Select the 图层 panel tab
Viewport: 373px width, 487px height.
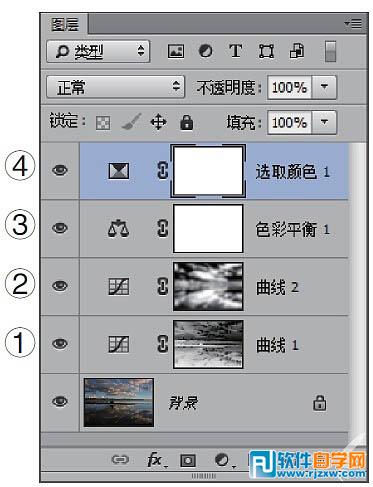click(65, 24)
